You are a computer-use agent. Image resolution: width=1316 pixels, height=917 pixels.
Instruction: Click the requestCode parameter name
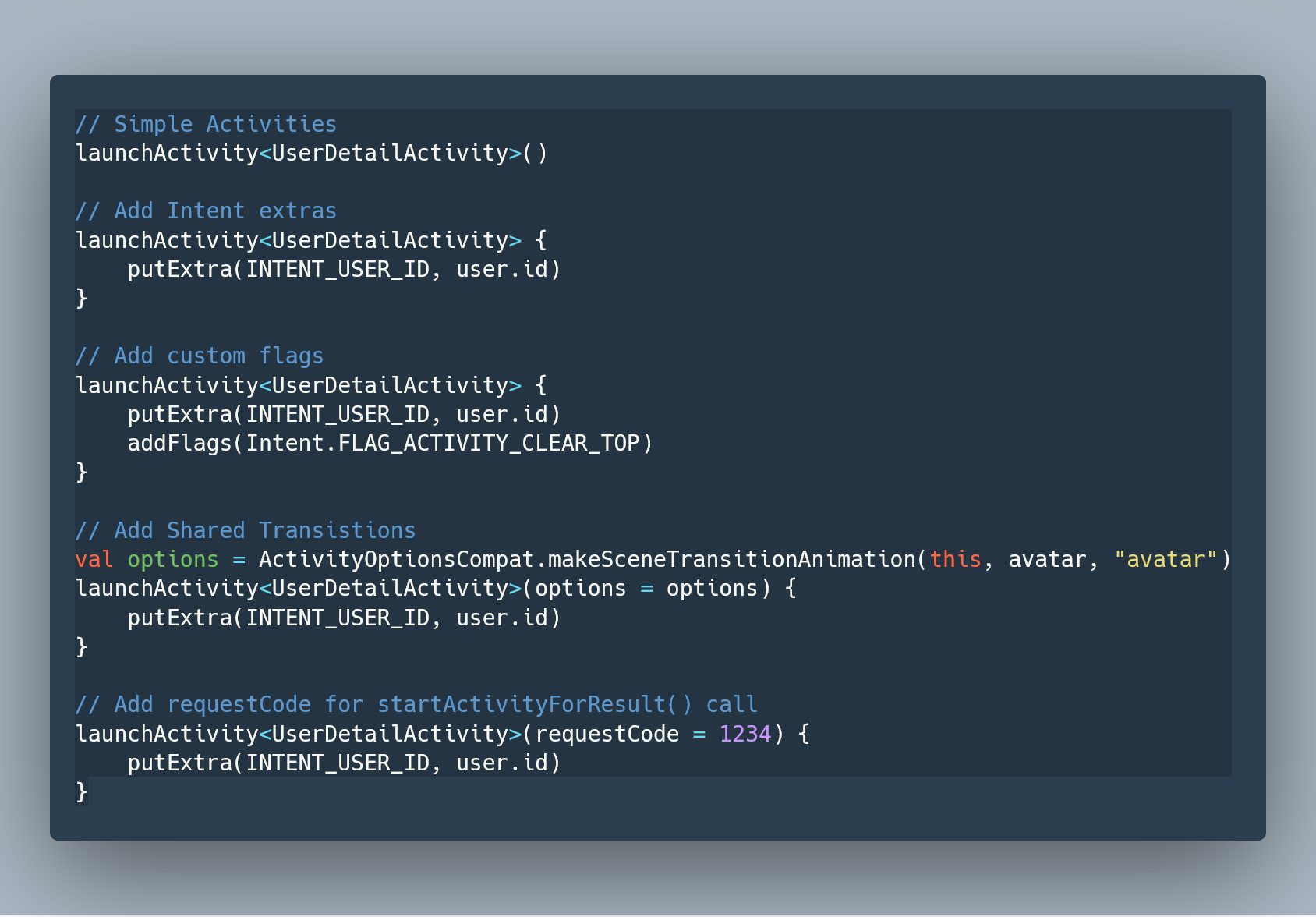[607, 734]
